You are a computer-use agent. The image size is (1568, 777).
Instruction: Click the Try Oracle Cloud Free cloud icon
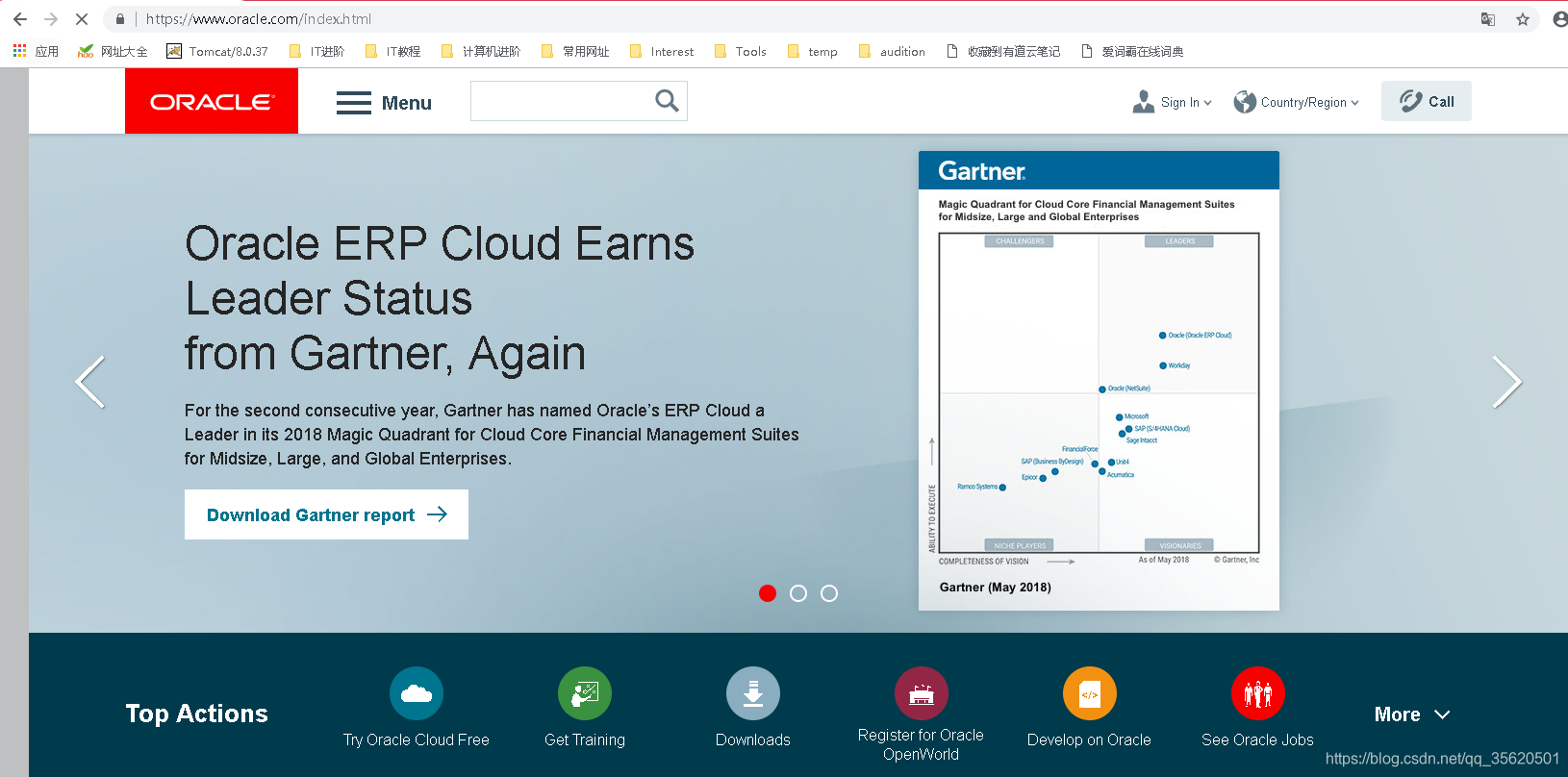point(417,693)
